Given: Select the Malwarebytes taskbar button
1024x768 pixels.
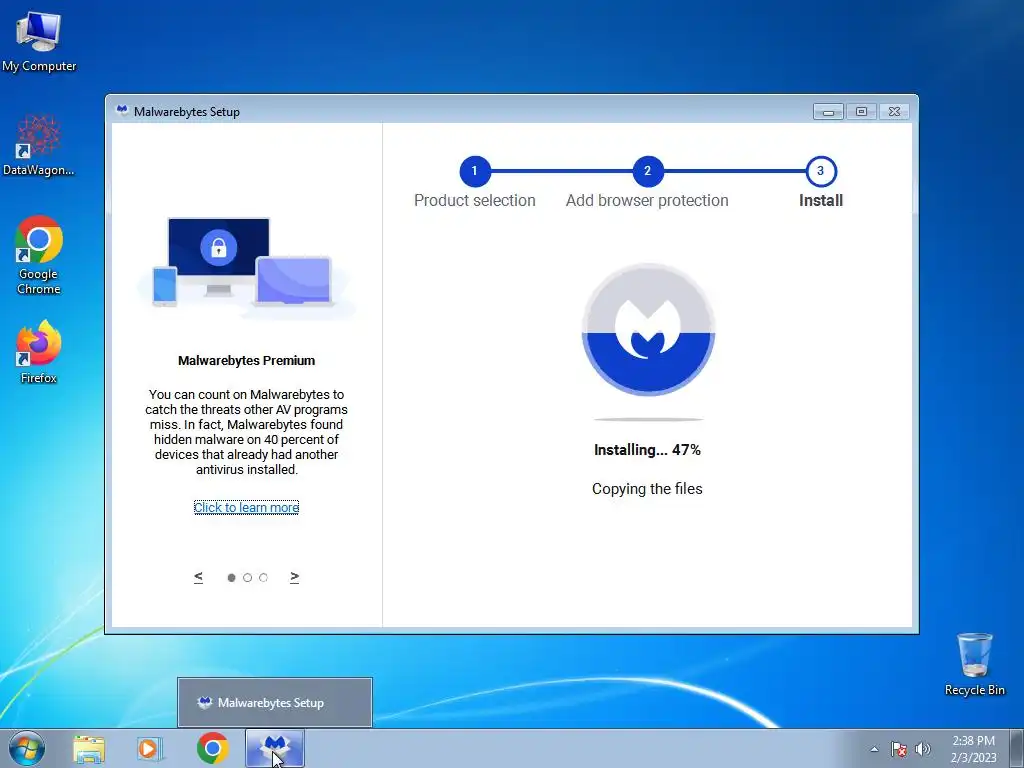Looking at the screenshot, I should (x=275, y=748).
